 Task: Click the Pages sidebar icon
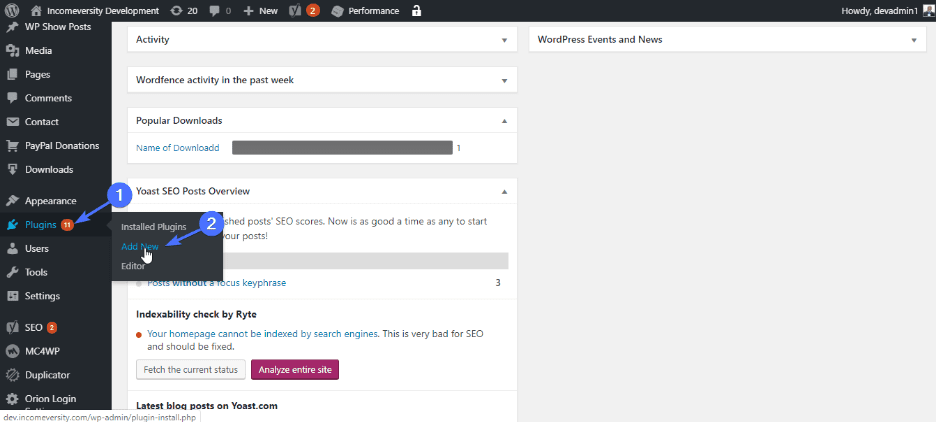click(13, 75)
